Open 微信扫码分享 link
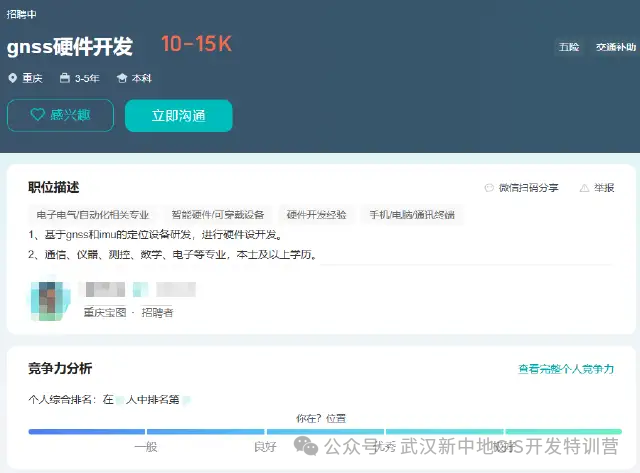This screenshot has width=640, height=473. (528, 188)
